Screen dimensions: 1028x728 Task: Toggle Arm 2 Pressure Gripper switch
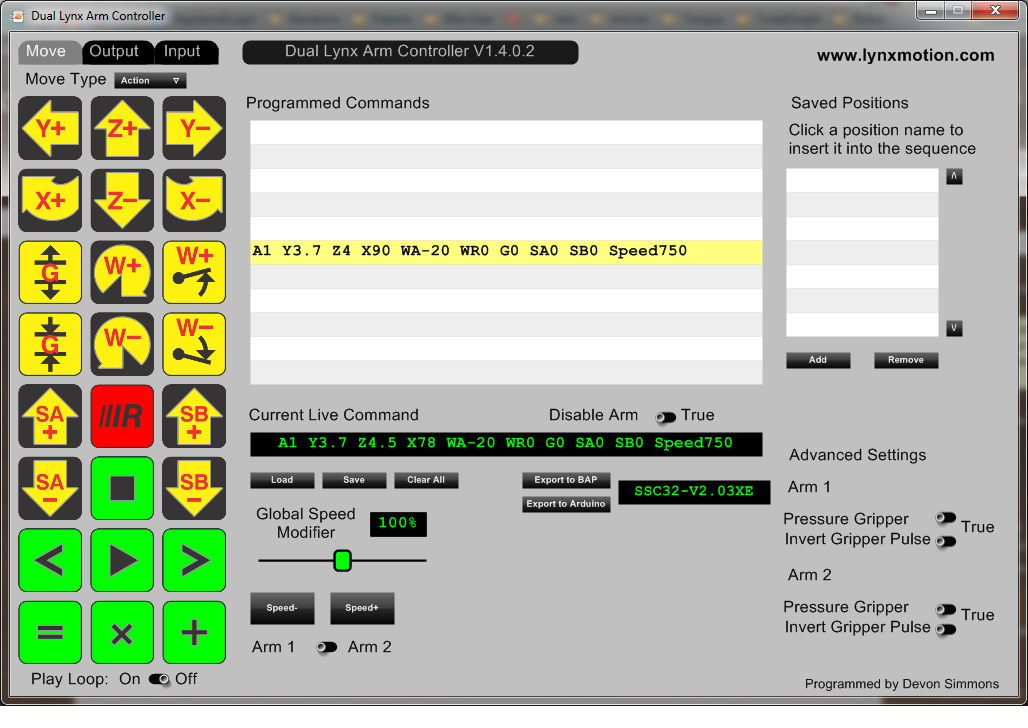click(x=945, y=609)
